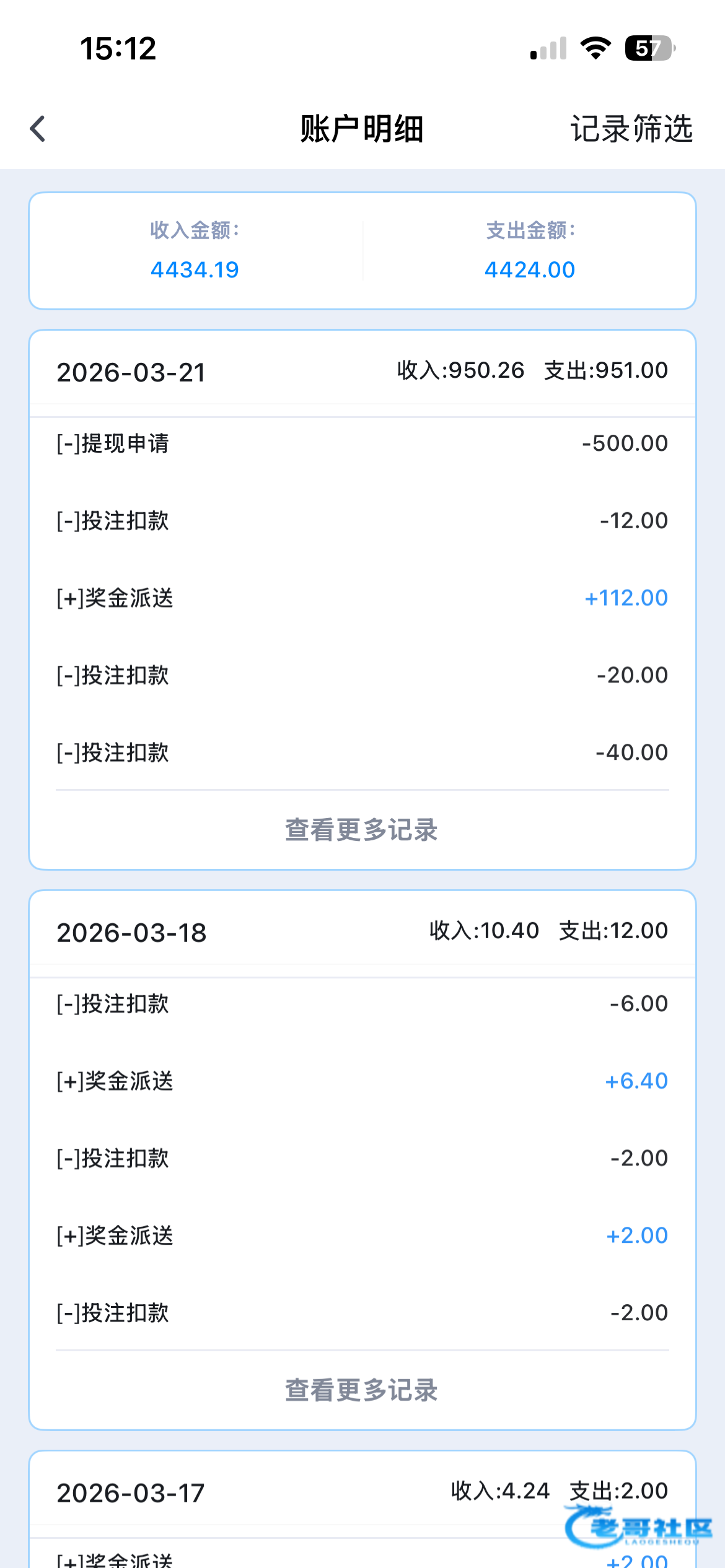Tap the 投注扣款 -40.00 record
The image size is (725, 1568).
click(362, 752)
